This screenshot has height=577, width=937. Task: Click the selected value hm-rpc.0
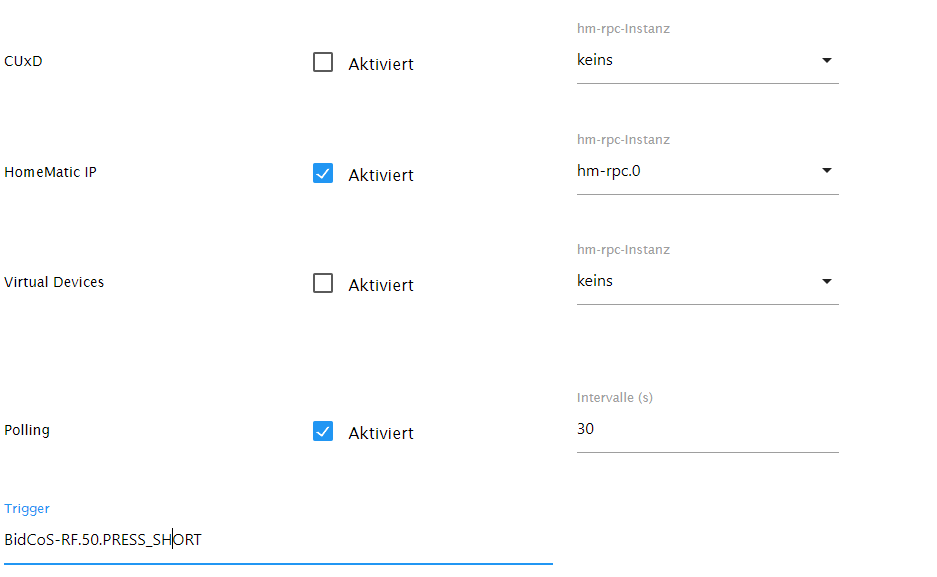click(x=608, y=171)
